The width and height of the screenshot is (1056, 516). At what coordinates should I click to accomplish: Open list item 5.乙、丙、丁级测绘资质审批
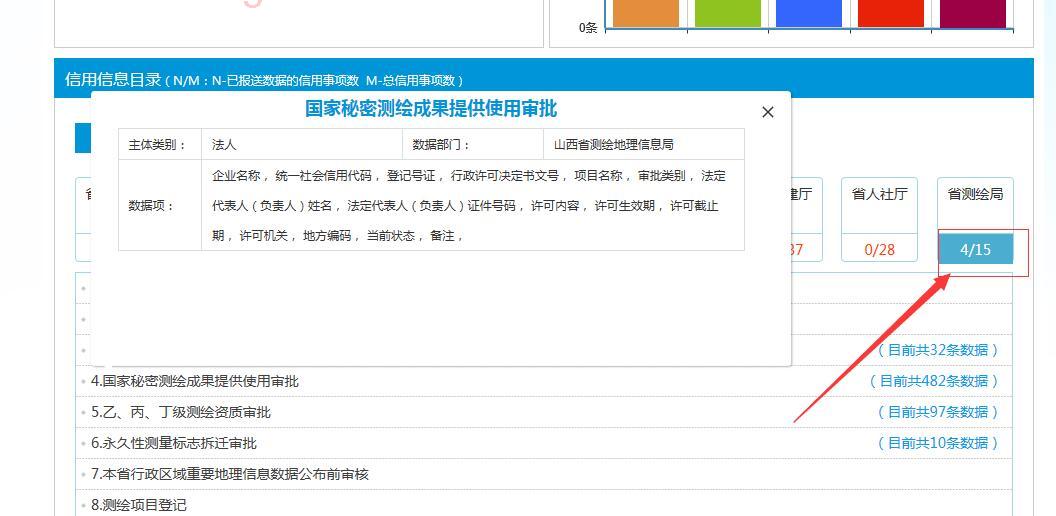point(181,412)
